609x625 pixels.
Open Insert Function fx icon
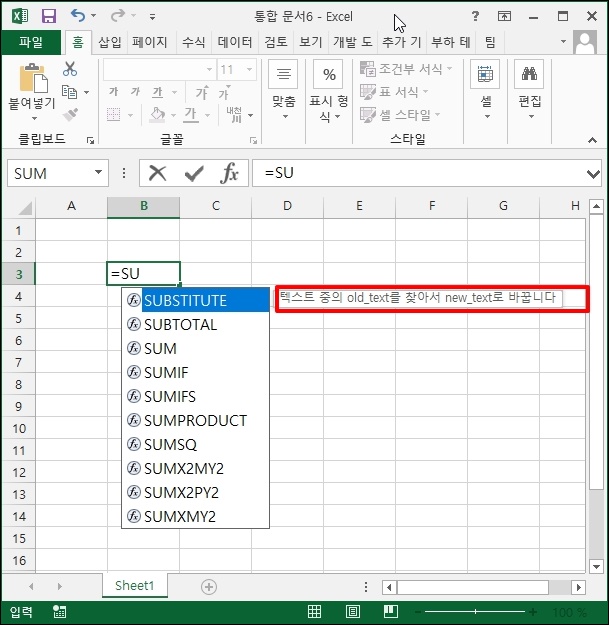pos(230,173)
